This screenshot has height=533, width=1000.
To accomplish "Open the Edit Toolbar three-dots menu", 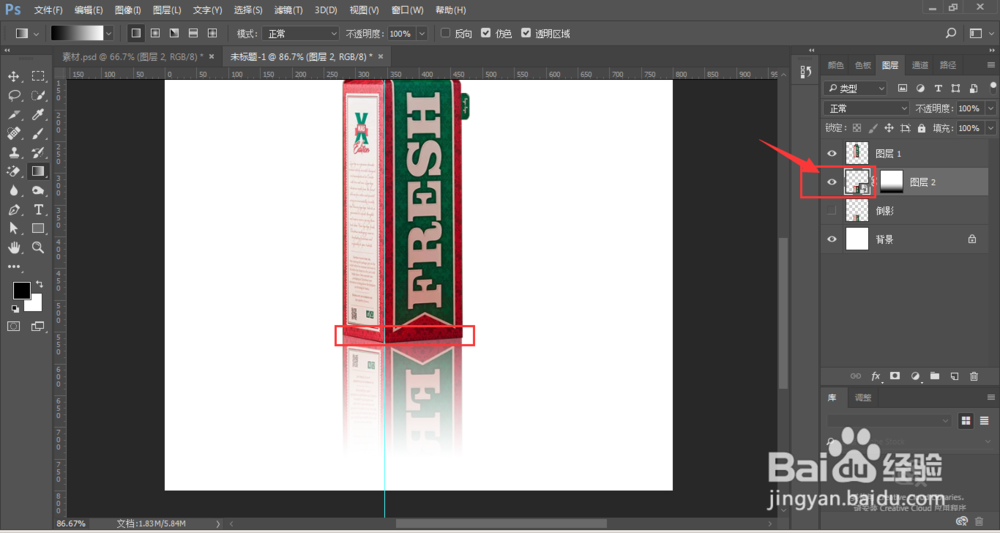I will (x=13, y=266).
